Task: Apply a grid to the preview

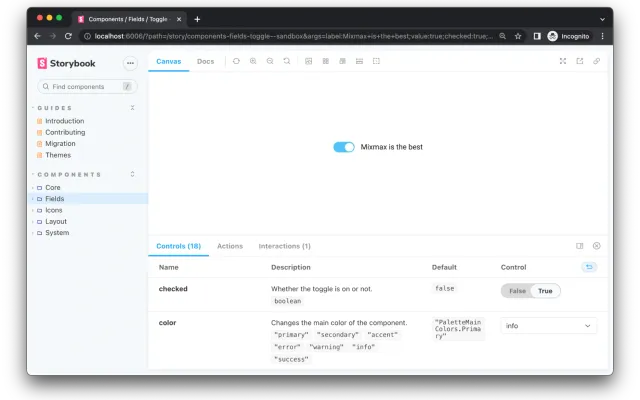Action: (x=326, y=61)
